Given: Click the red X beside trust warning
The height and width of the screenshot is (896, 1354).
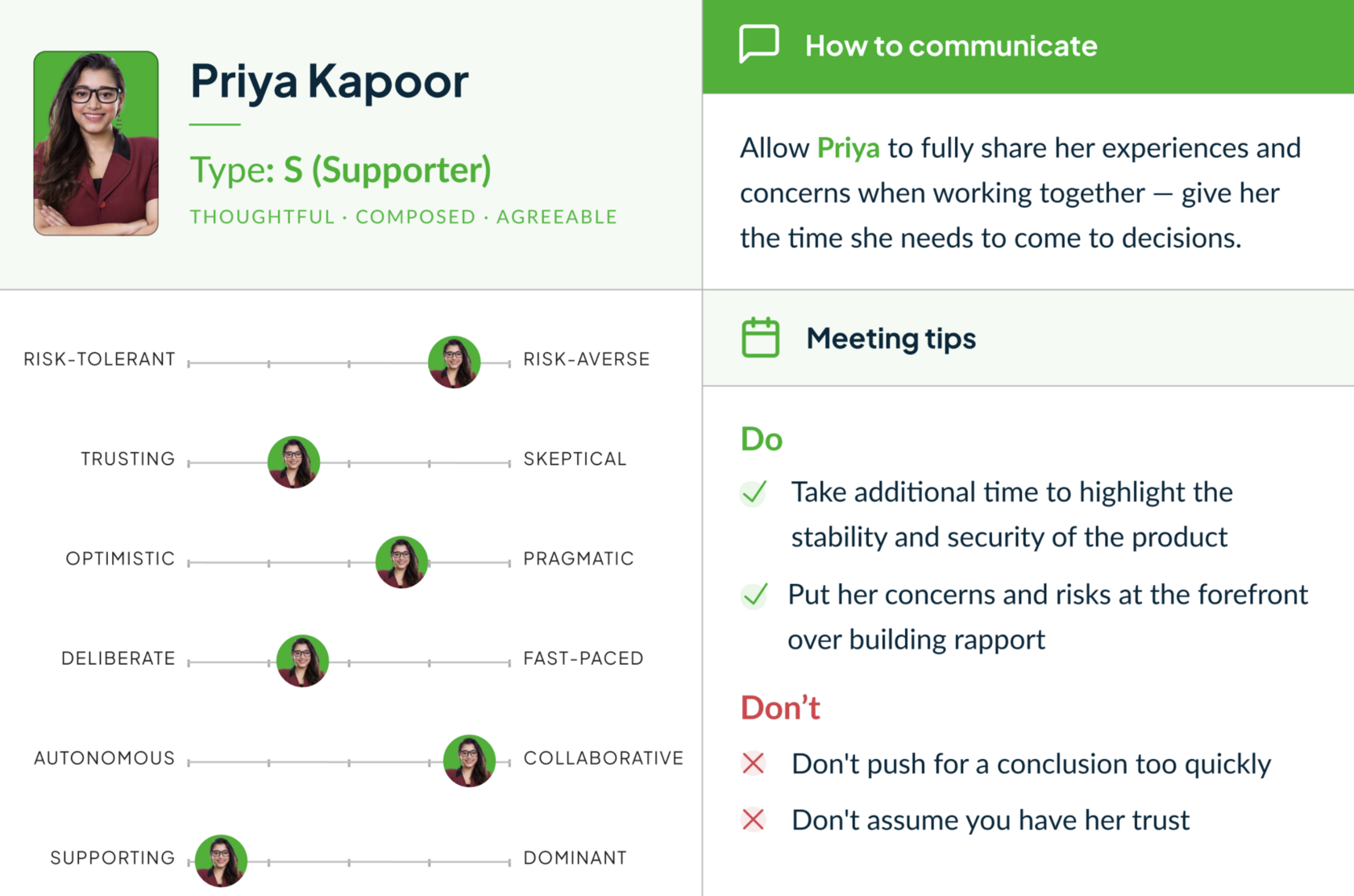Looking at the screenshot, I should coord(754,819).
